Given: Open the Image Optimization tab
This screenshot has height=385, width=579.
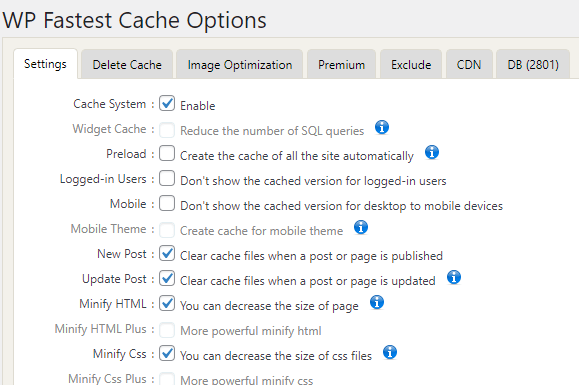Looking at the screenshot, I should pos(240,65).
